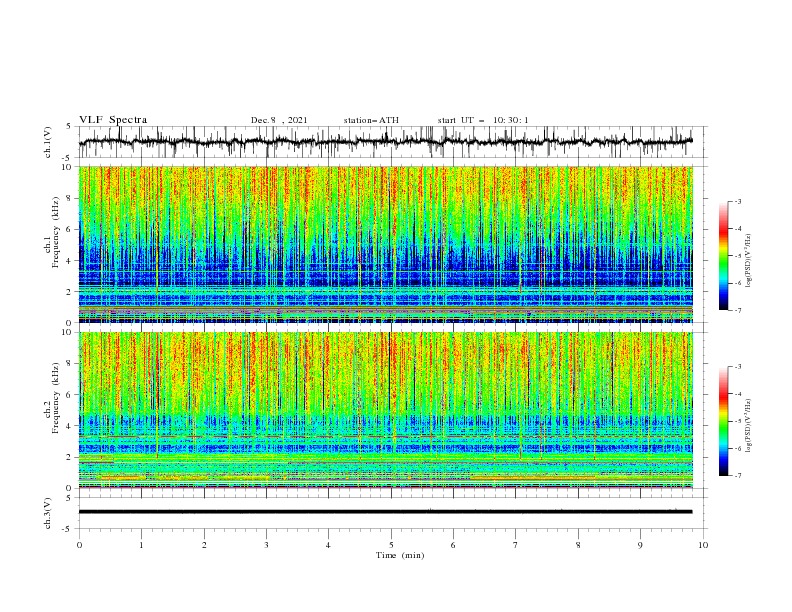792x612 pixels.
Task: Click the '-7' value on ch.2 color scale
Action: click(738, 476)
